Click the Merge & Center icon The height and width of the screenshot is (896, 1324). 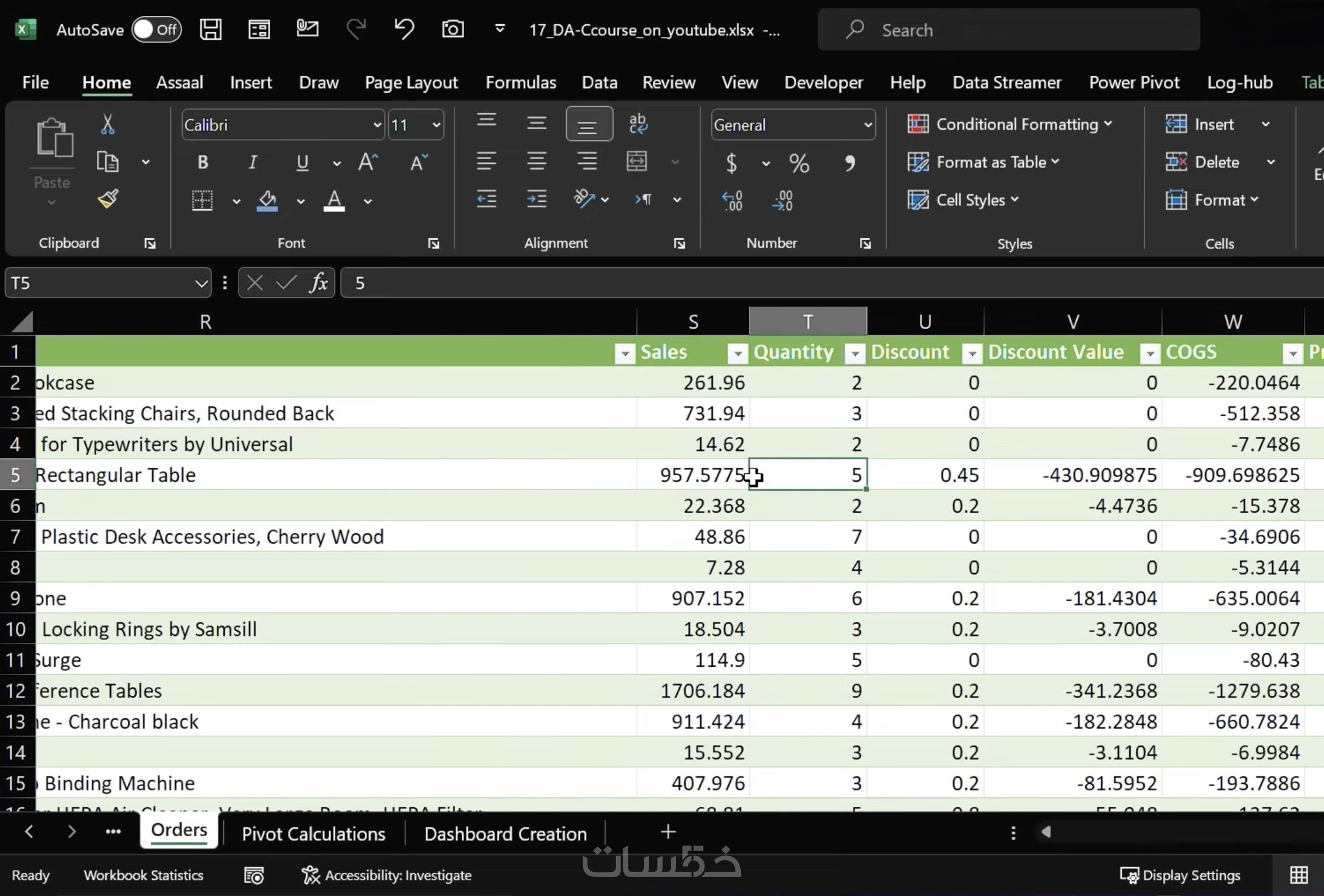pyautogui.click(x=637, y=161)
